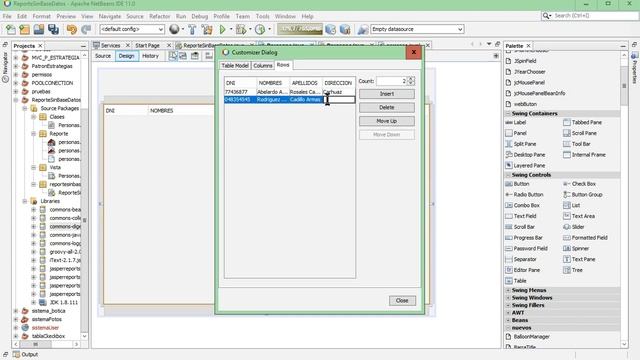Switch to the History editor view

pos(150,56)
